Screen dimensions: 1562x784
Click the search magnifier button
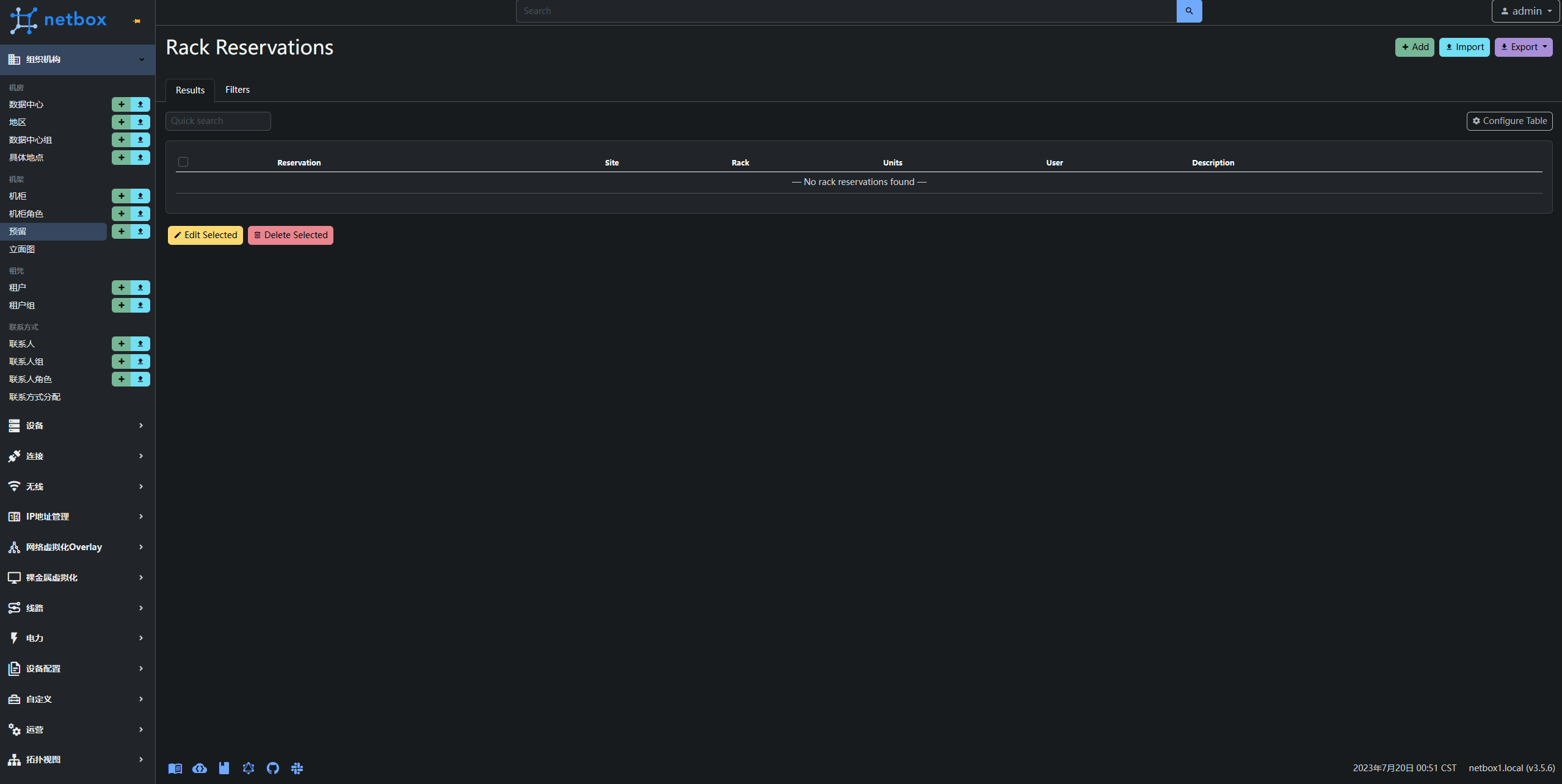1188,10
